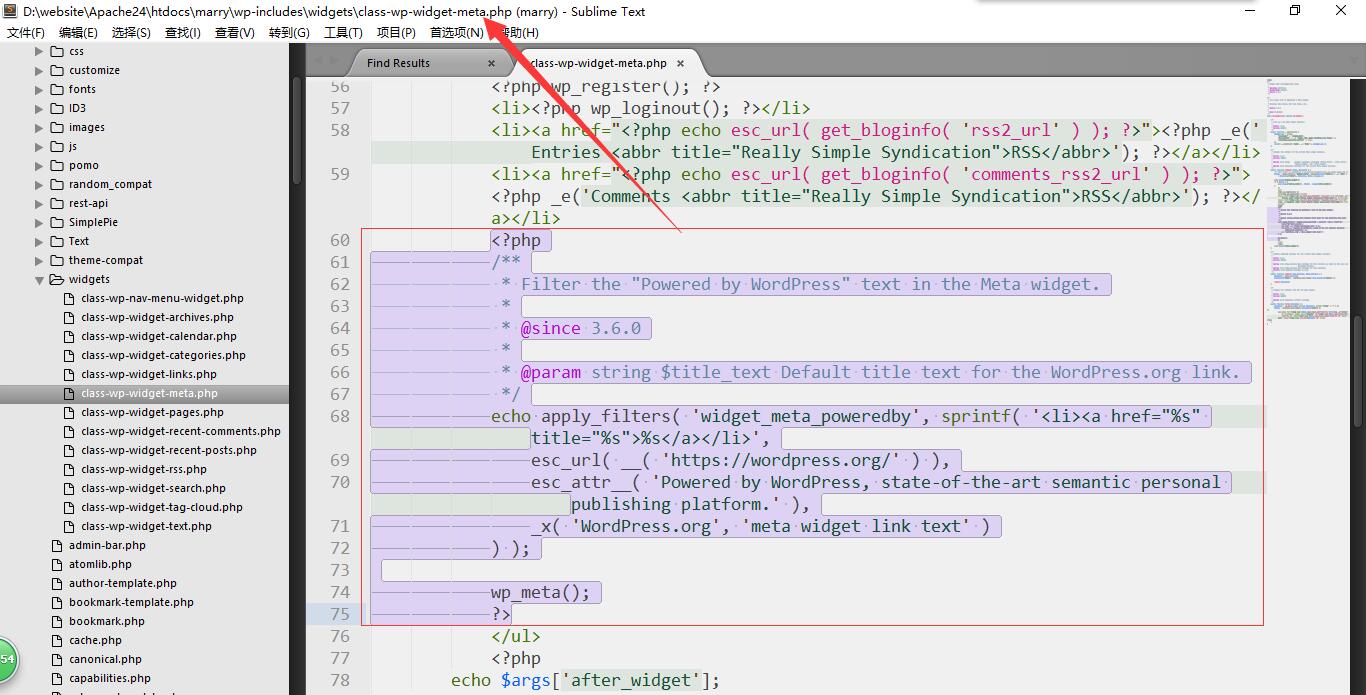Screen dimensions: 1366x695
Task: Click the fonts folder icon
Action: (x=57, y=89)
